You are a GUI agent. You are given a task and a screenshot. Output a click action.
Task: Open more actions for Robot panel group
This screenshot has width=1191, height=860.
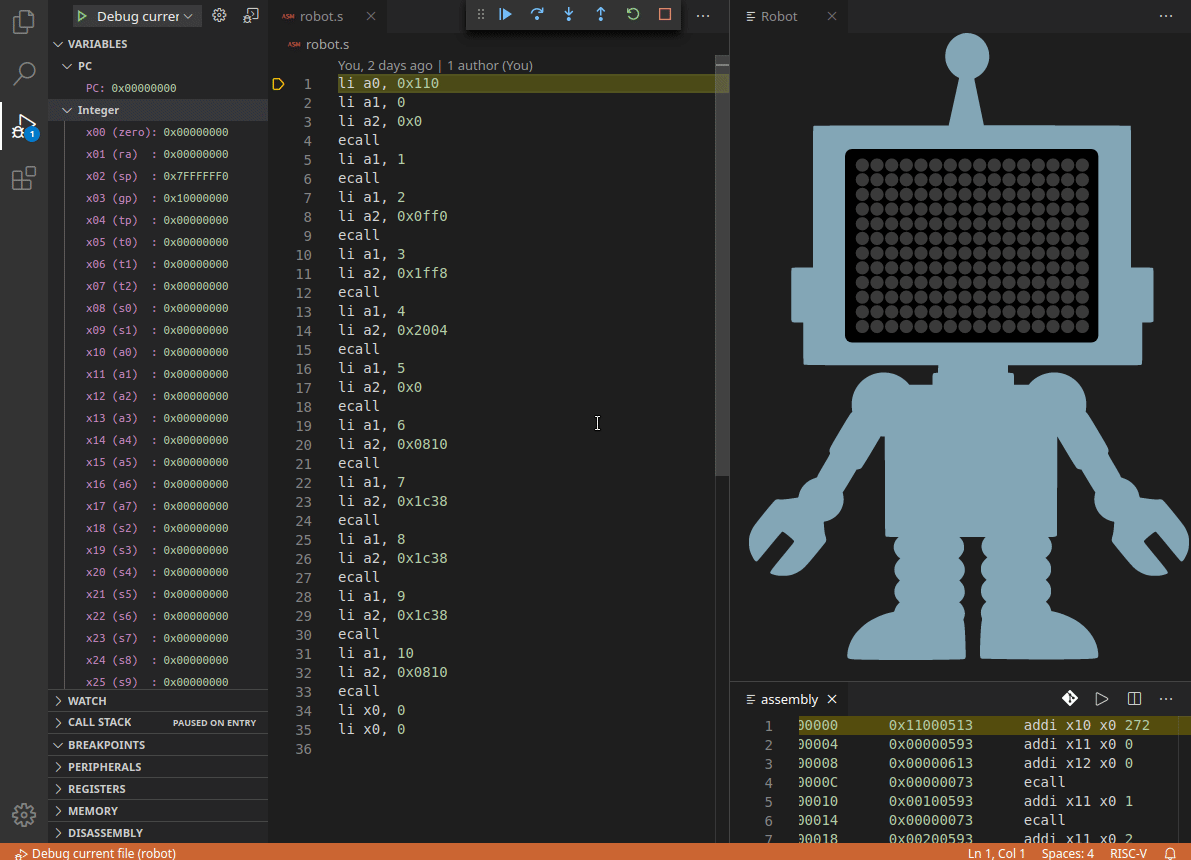click(x=1166, y=16)
